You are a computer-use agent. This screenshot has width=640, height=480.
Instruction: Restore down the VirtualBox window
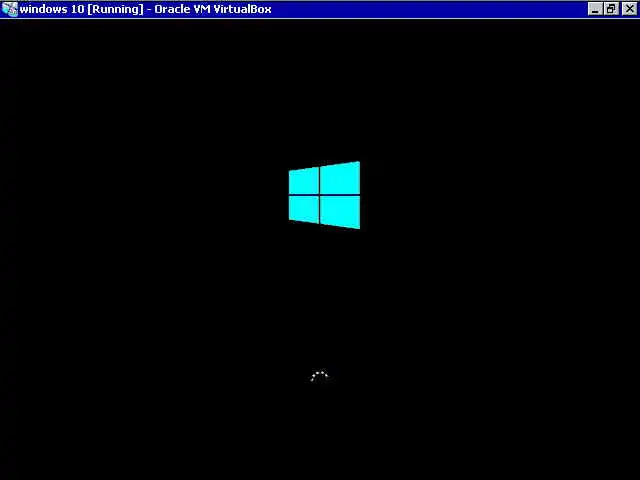point(611,9)
